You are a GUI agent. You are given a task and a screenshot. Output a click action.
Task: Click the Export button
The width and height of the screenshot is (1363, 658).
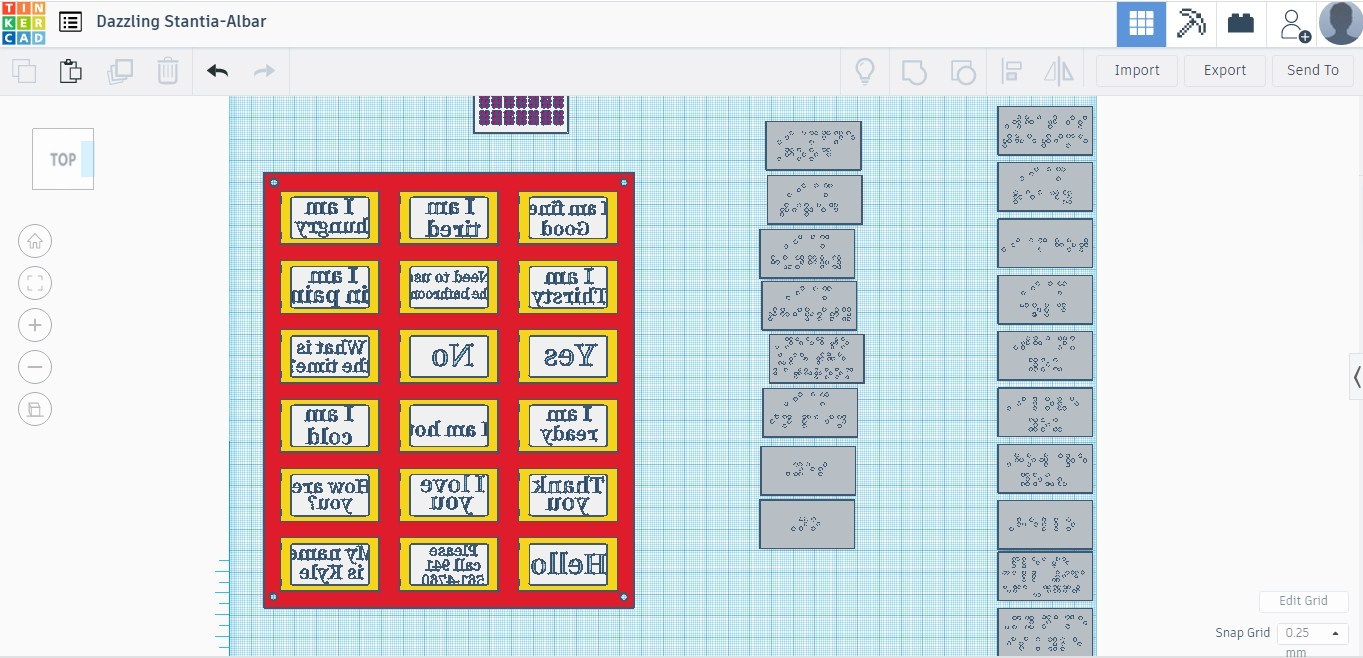(x=1225, y=70)
